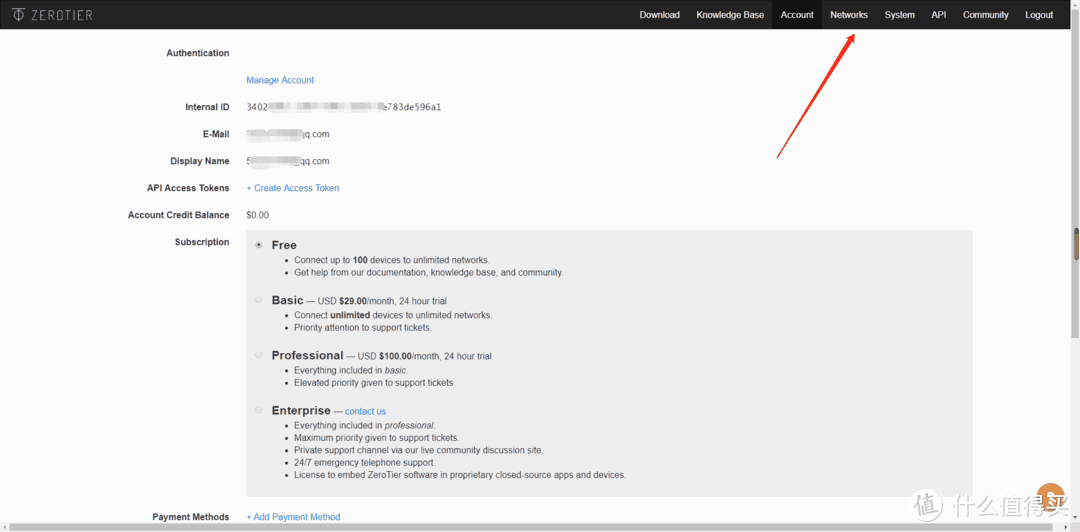Screen dimensions: 1080x532
Task: Visit the Community page
Action: (986, 14)
